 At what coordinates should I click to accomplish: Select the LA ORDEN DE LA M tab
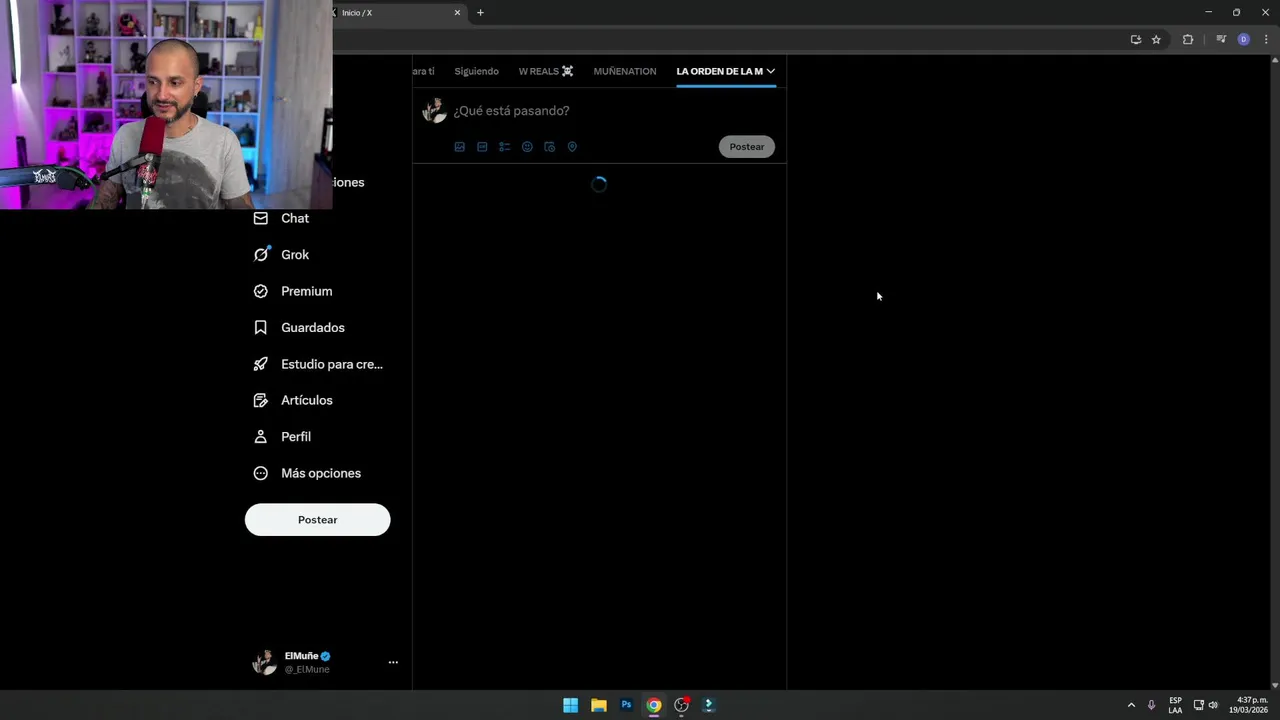pyautogui.click(x=720, y=71)
